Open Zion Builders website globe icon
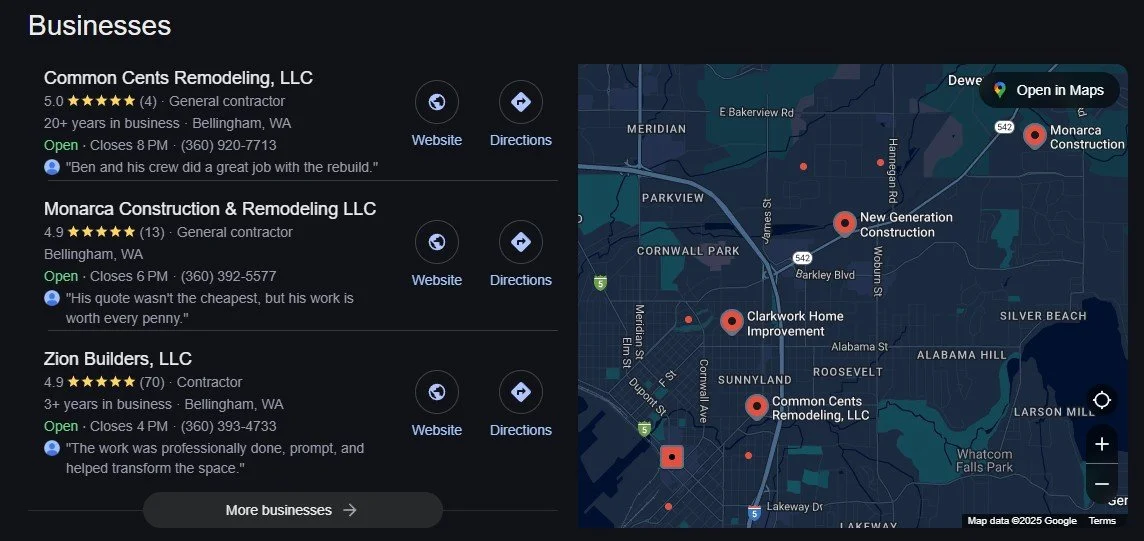This screenshot has height=541, width=1144. (436, 392)
